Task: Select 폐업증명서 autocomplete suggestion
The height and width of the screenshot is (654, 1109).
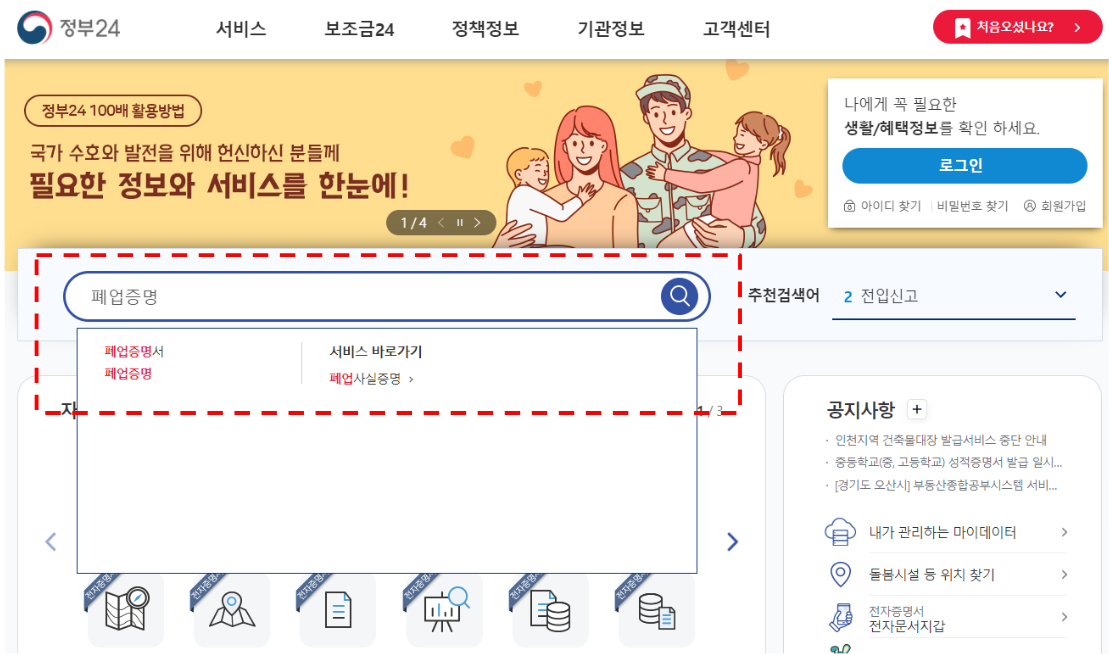Action: click(x=134, y=351)
